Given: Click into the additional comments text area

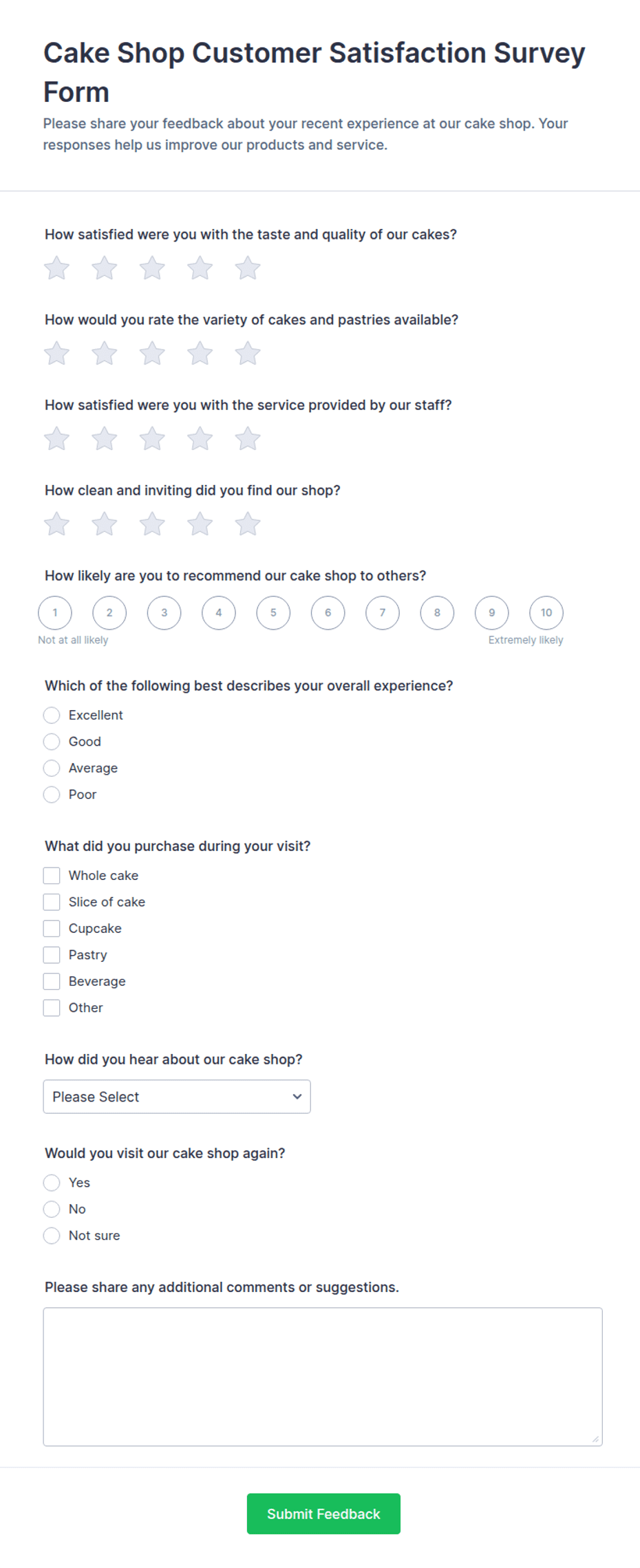Looking at the screenshot, I should click(x=323, y=1377).
